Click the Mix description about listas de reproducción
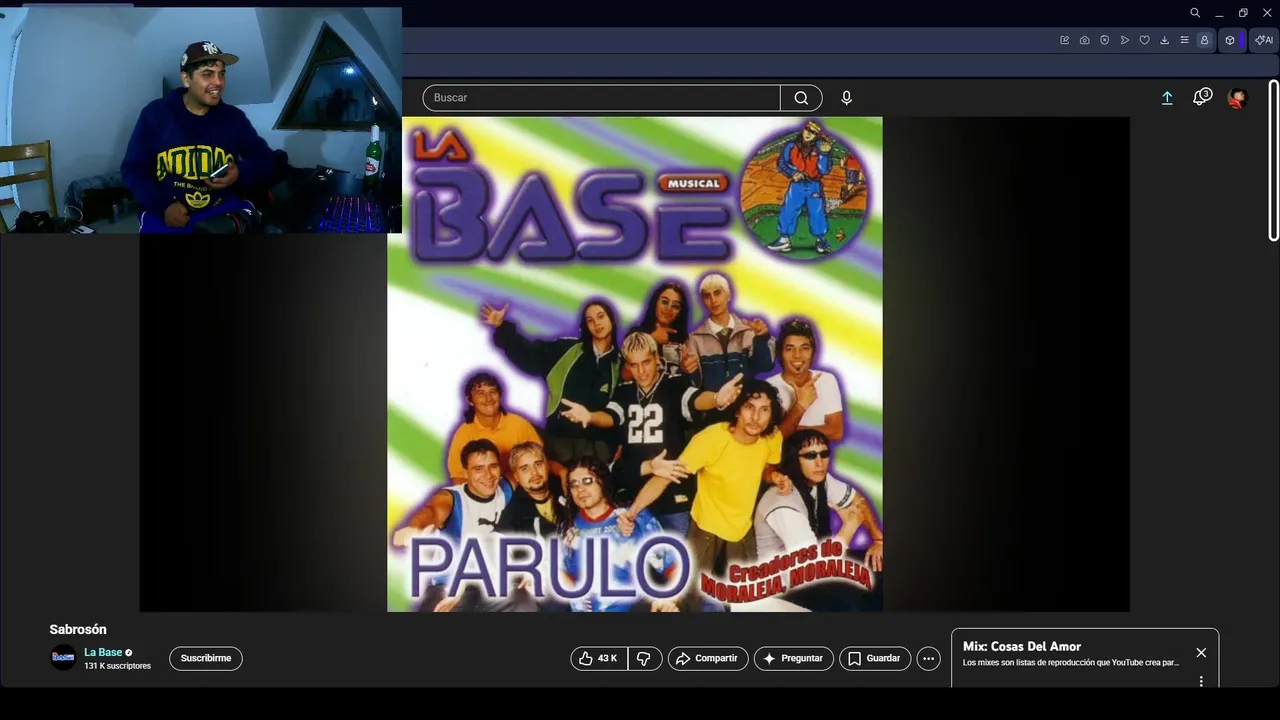Viewport: 1280px width, 720px height. (x=1071, y=662)
